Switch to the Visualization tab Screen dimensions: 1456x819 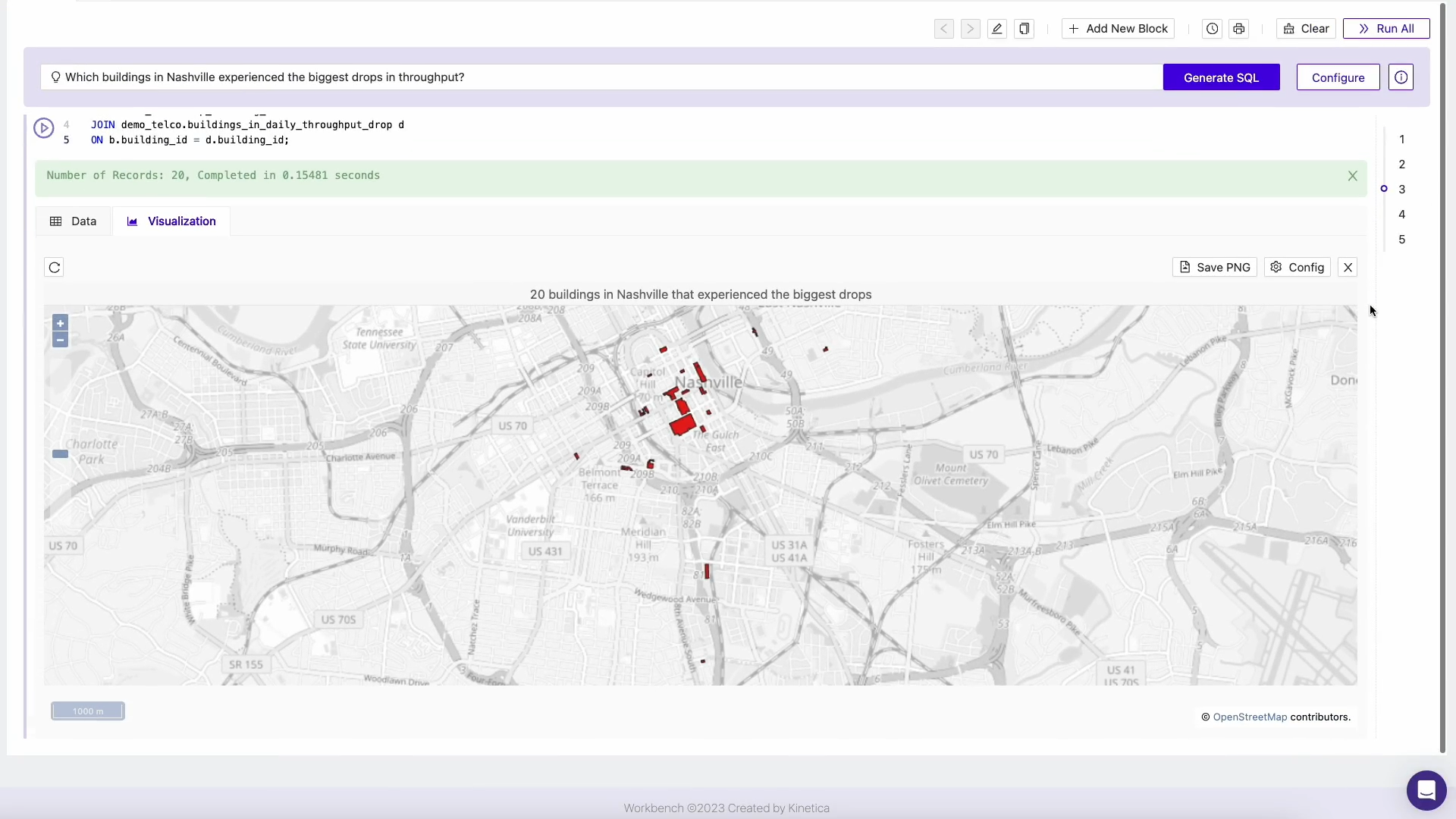pos(171,221)
